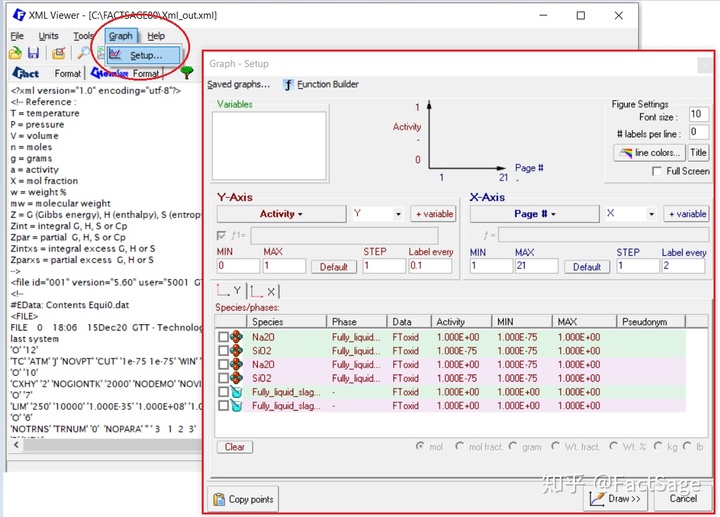
Task: Check the purple-shaded Fully_liquid_slag checkbox
Action: click(223, 406)
